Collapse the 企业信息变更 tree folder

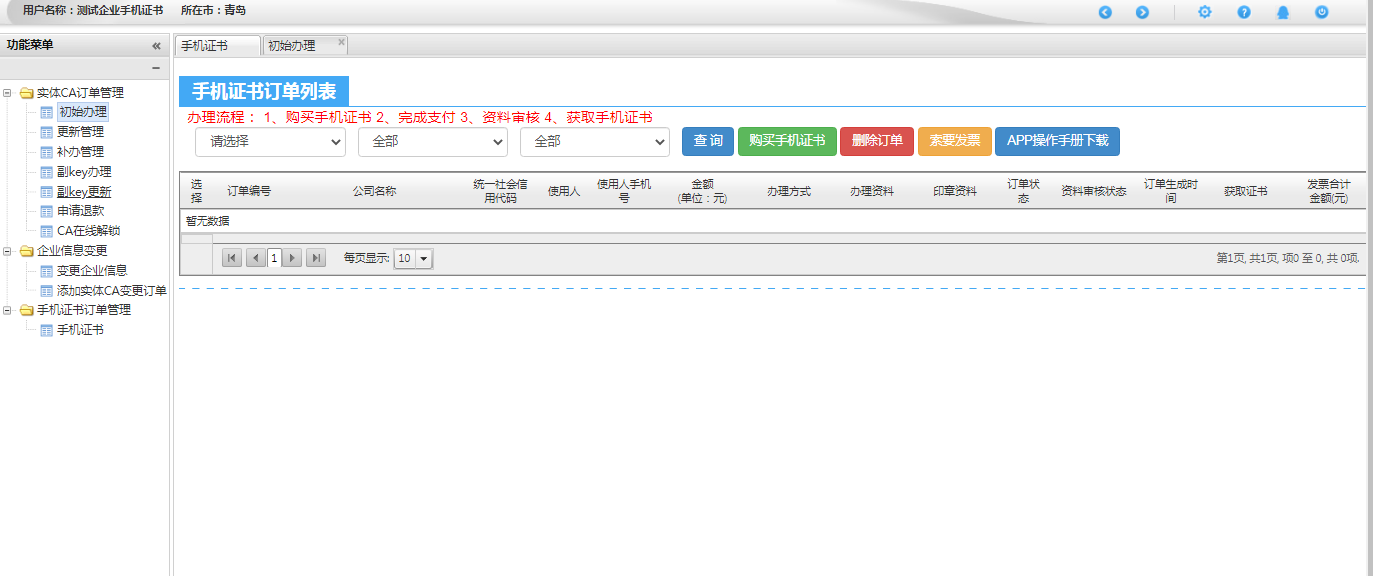8,251
